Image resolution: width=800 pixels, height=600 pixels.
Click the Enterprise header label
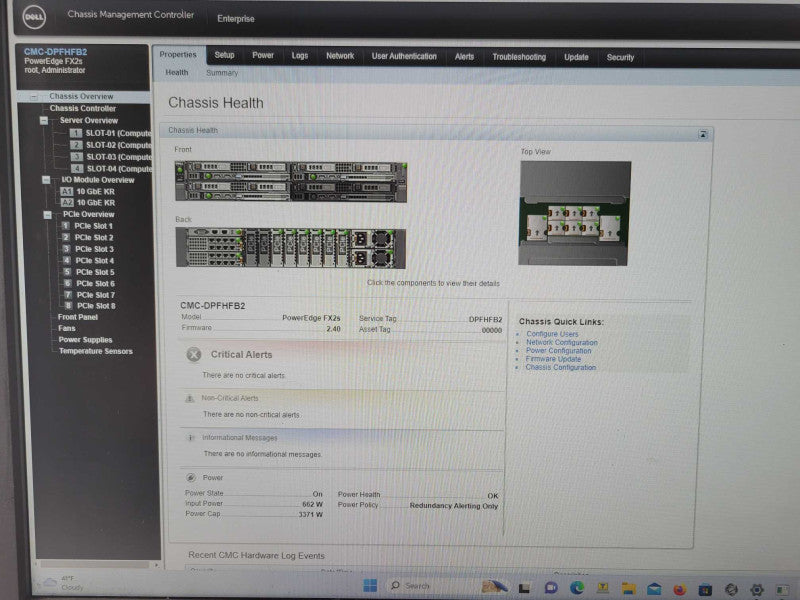click(236, 18)
